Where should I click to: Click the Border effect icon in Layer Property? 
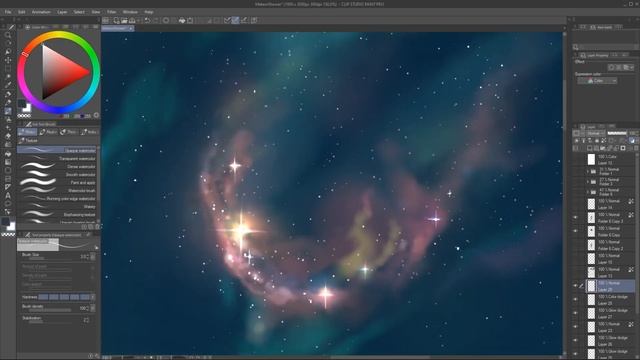[611, 67]
